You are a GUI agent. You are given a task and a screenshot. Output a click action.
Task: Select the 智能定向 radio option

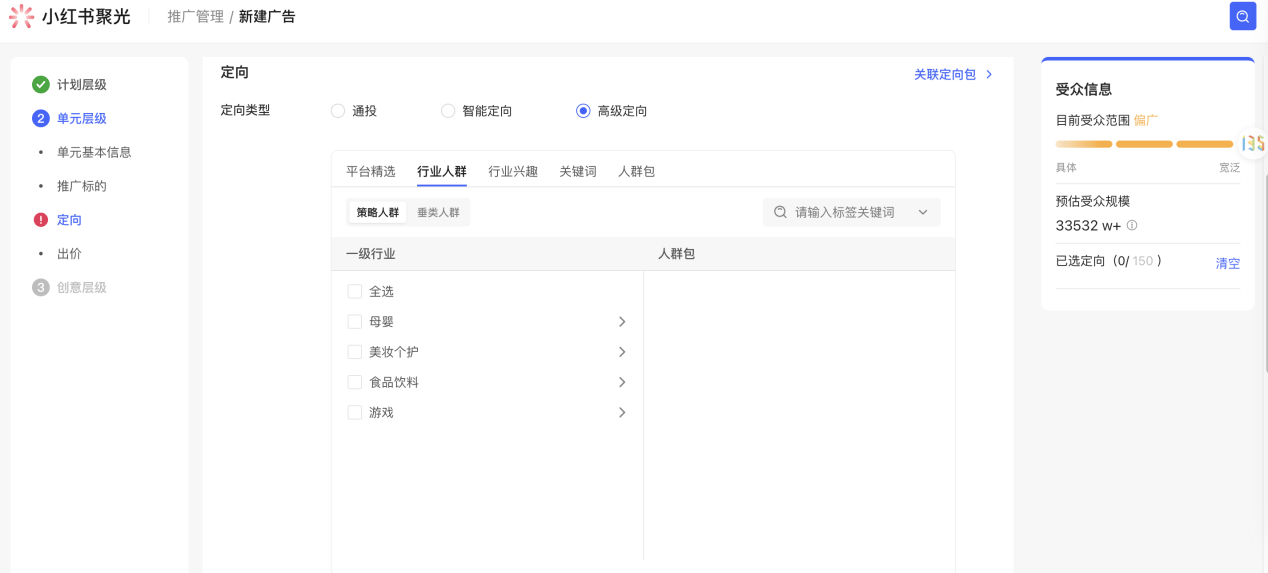click(x=448, y=111)
